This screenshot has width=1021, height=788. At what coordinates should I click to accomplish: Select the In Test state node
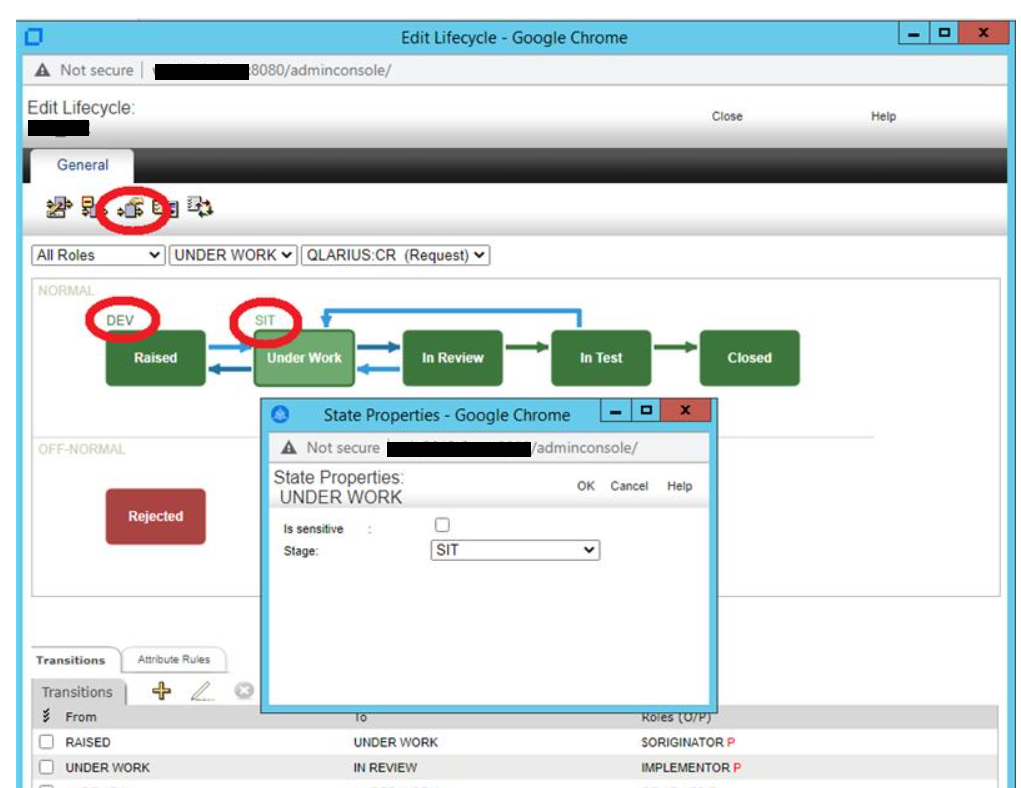[601, 358]
